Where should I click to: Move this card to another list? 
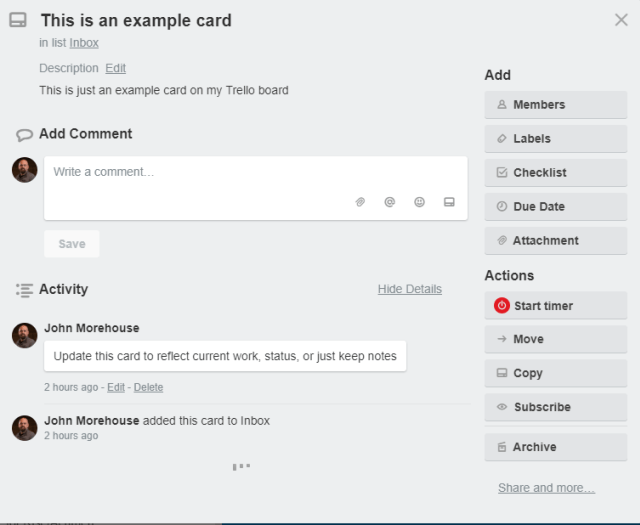(555, 340)
